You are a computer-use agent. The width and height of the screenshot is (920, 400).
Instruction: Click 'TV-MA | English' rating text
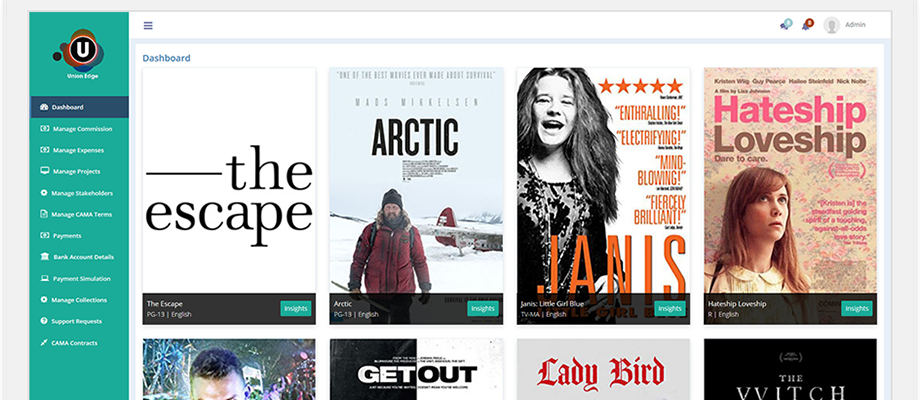point(544,314)
